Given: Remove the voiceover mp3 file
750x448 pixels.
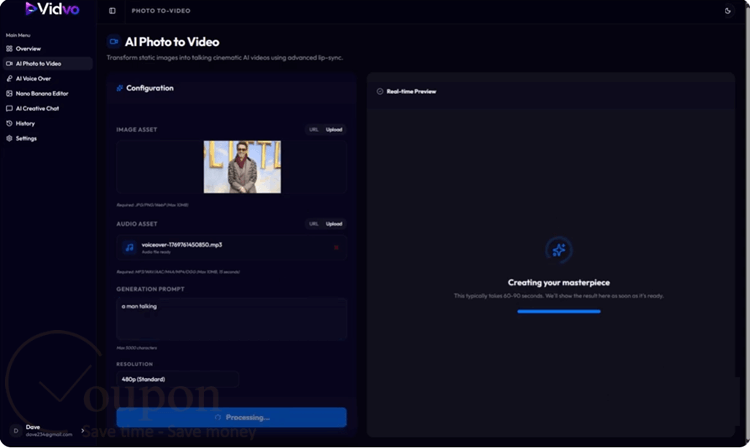Looking at the screenshot, I should (x=336, y=247).
